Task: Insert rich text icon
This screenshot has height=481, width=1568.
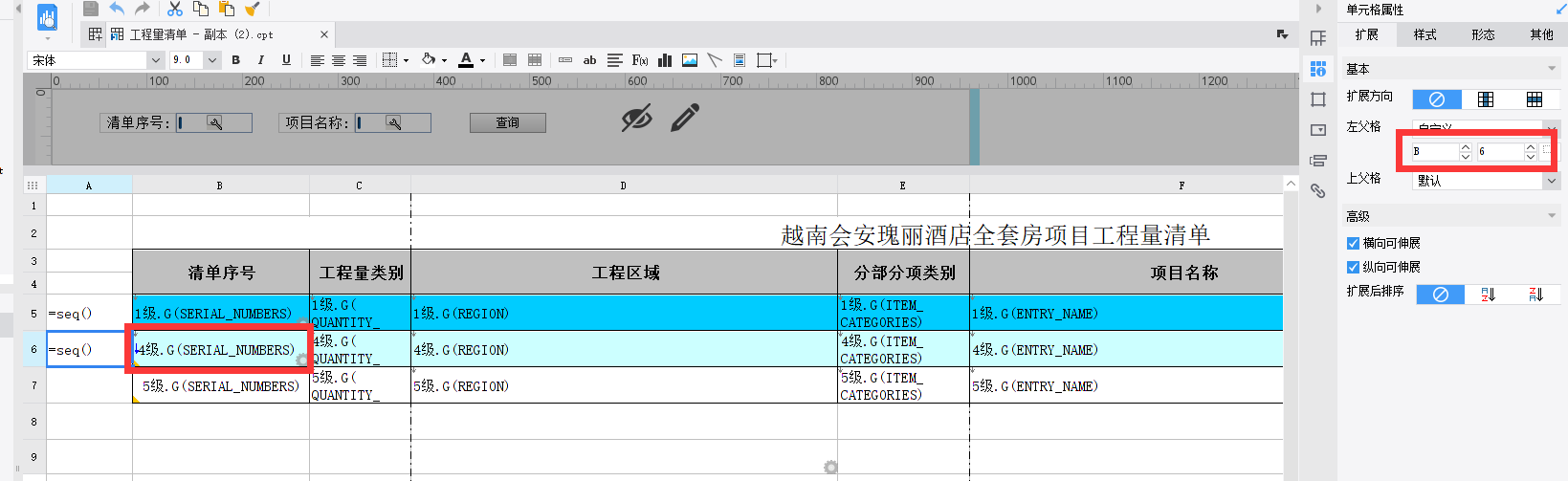Action: click(x=614, y=60)
